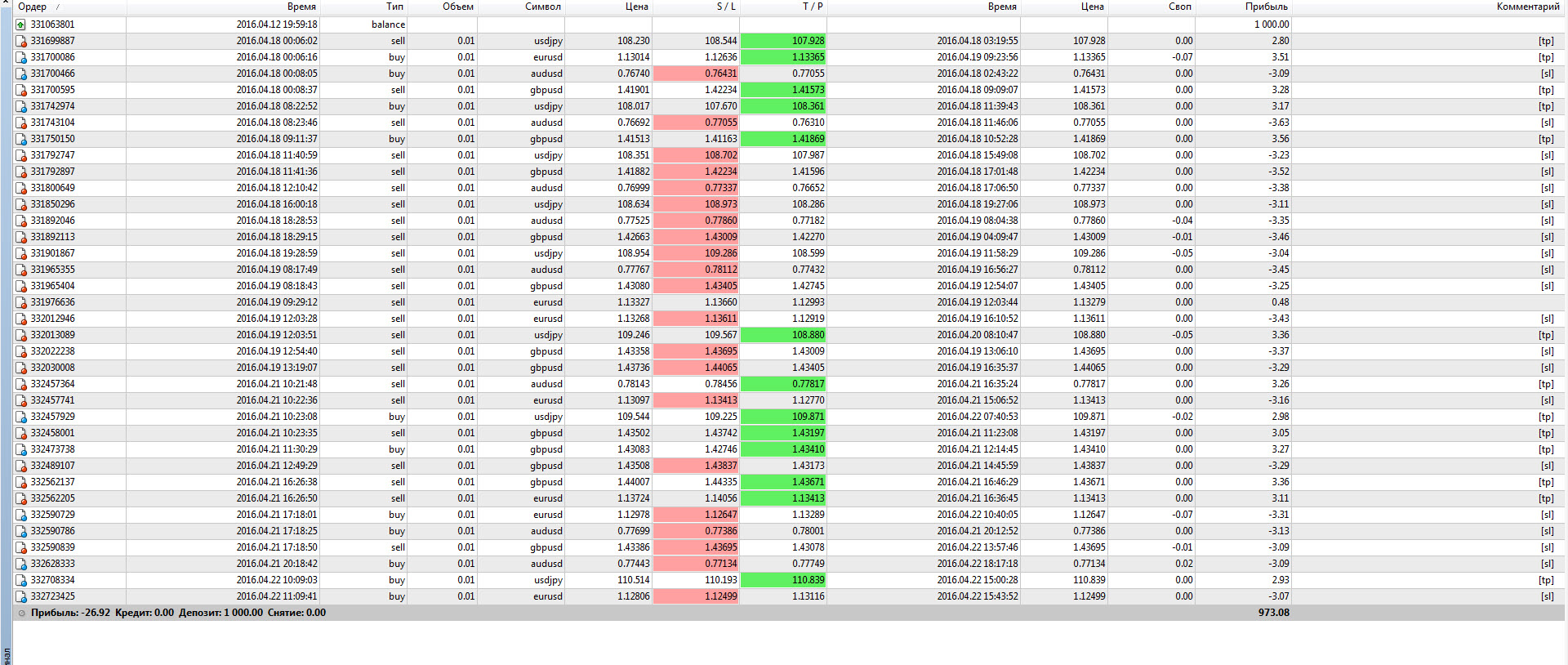The image size is (1568, 665).
Task: Select the T/P value 1.13116
Action: (x=808, y=596)
